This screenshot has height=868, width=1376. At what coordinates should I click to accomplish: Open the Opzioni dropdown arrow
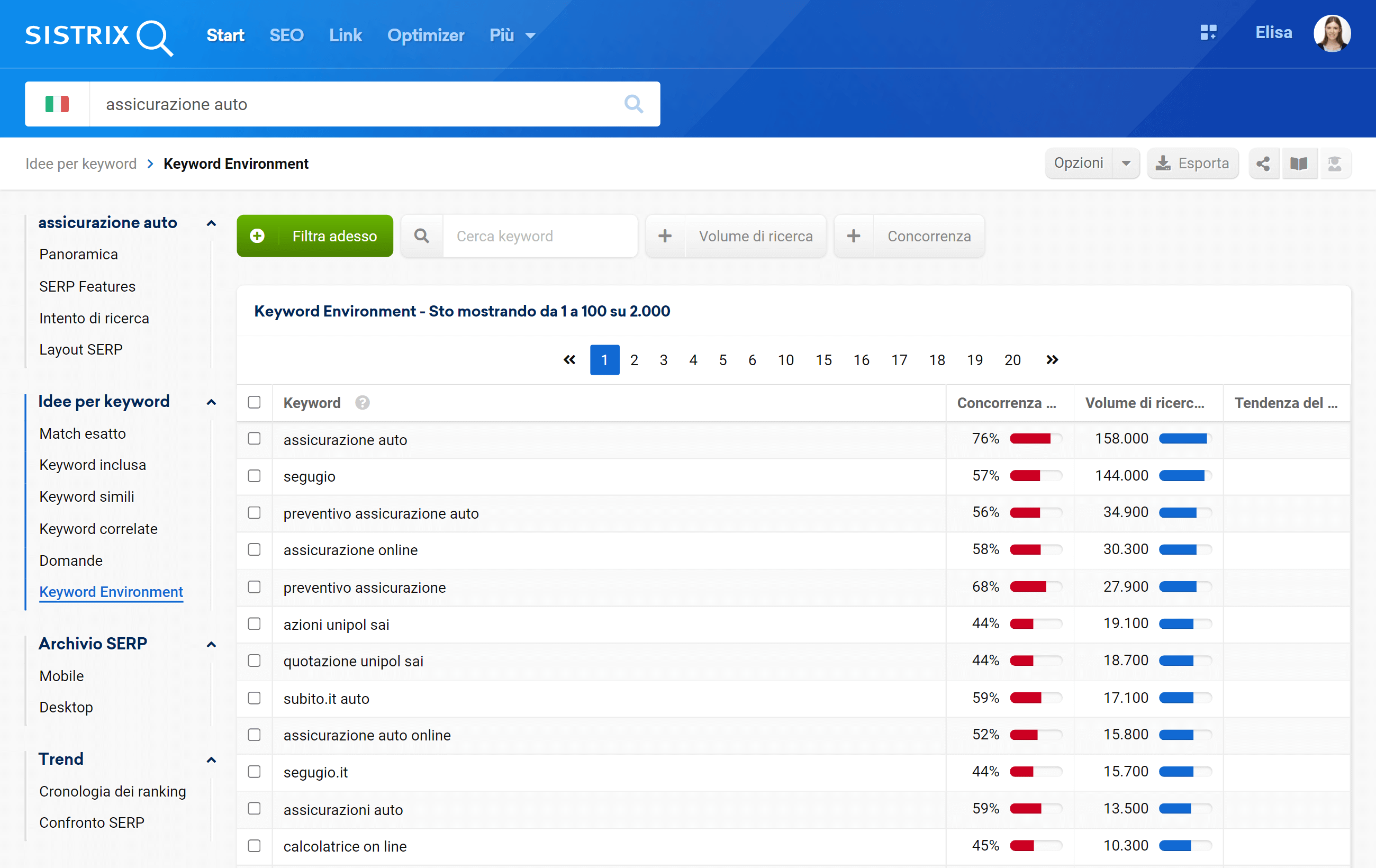(1126, 164)
